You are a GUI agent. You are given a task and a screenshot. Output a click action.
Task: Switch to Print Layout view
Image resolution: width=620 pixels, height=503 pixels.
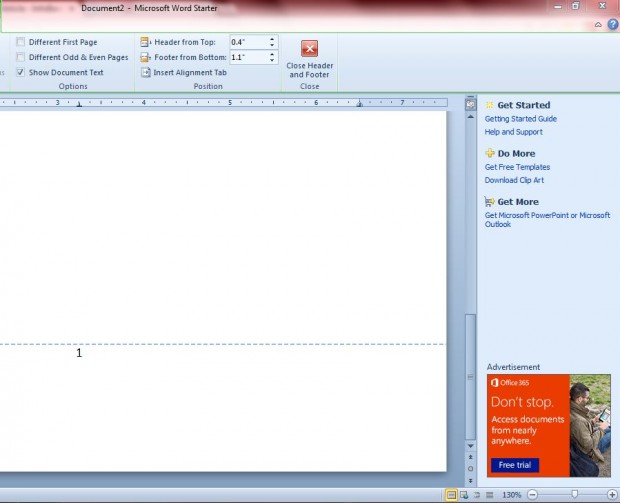click(x=451, y=495)
